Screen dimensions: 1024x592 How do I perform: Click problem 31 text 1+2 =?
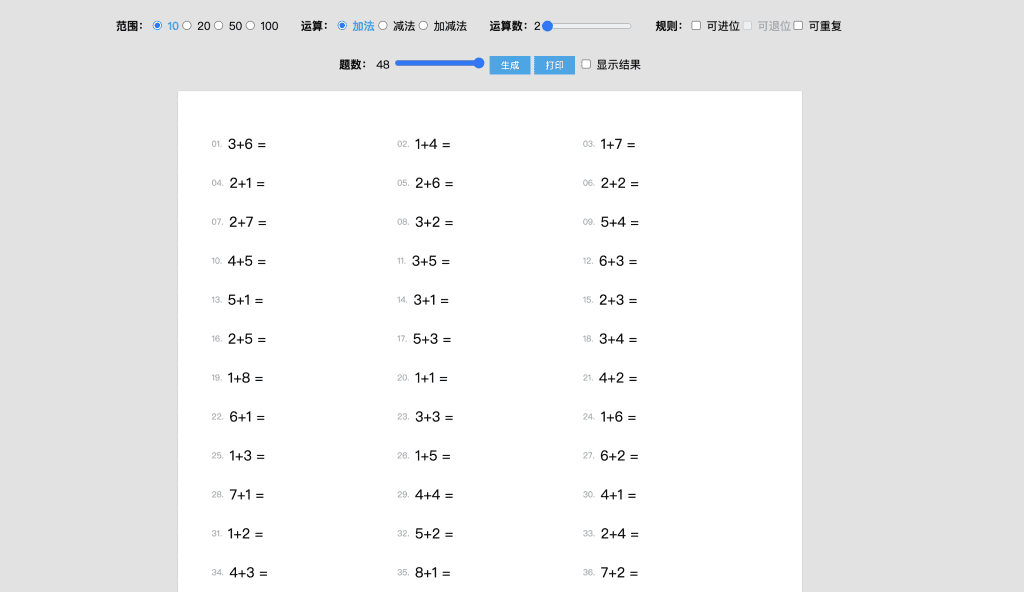(x=245, y=534)
